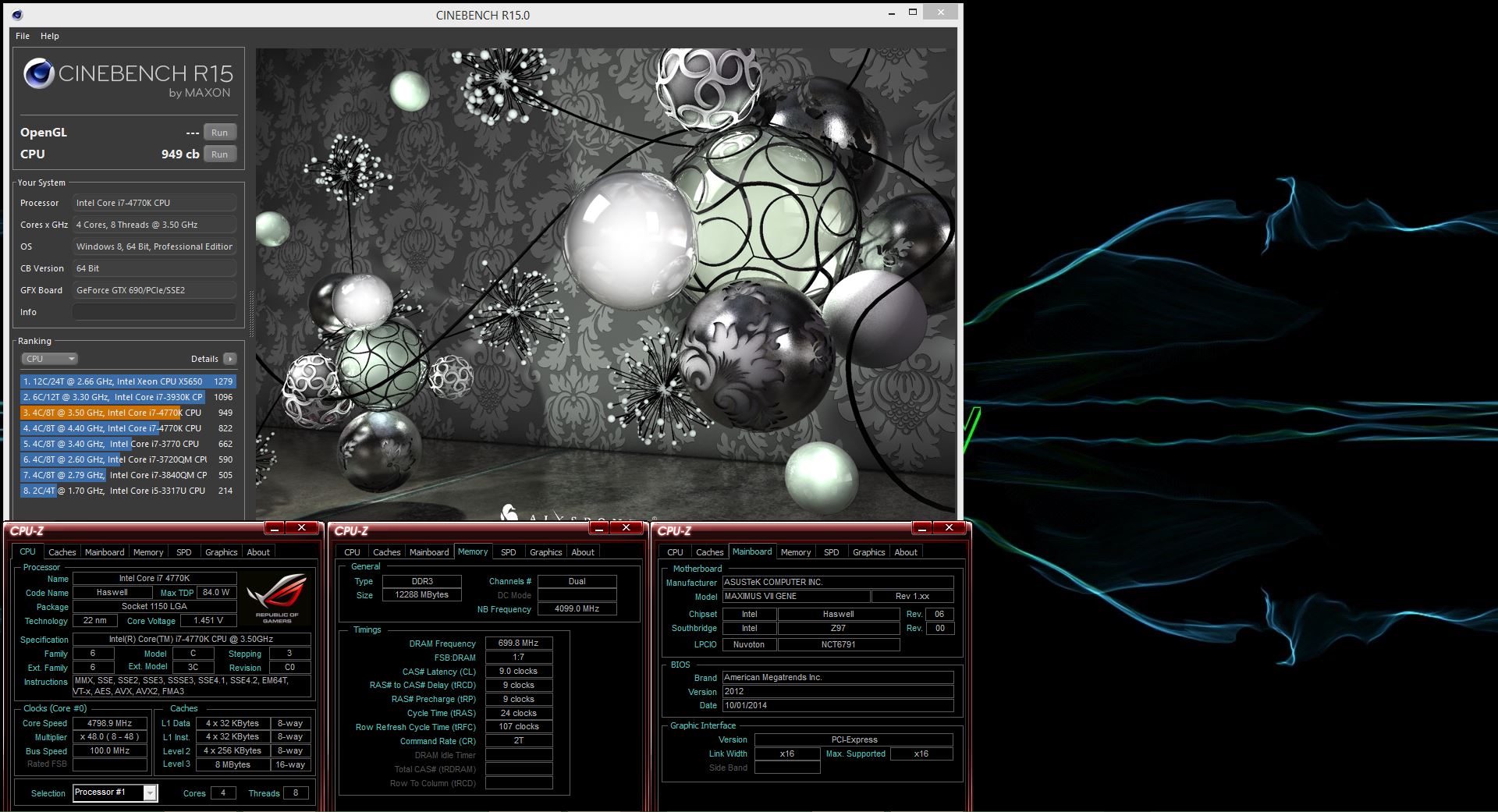Image resolution: width=1498 pixels, height=812 pixels.
Task: Click the Info input field
Action: [154, 312]
